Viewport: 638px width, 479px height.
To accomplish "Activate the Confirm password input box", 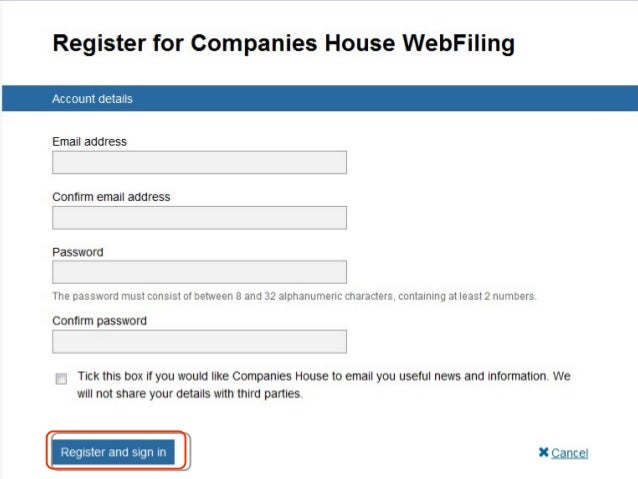I will click(199, 341).
